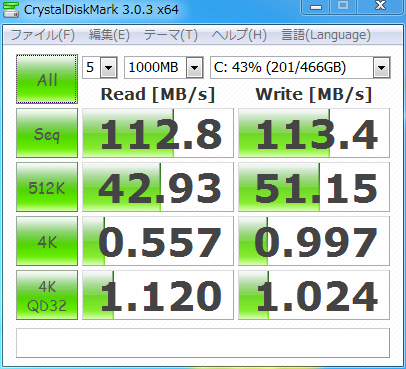Run all benchmarks with All button
The image size is (406, 369).
(x=47, y=79)
